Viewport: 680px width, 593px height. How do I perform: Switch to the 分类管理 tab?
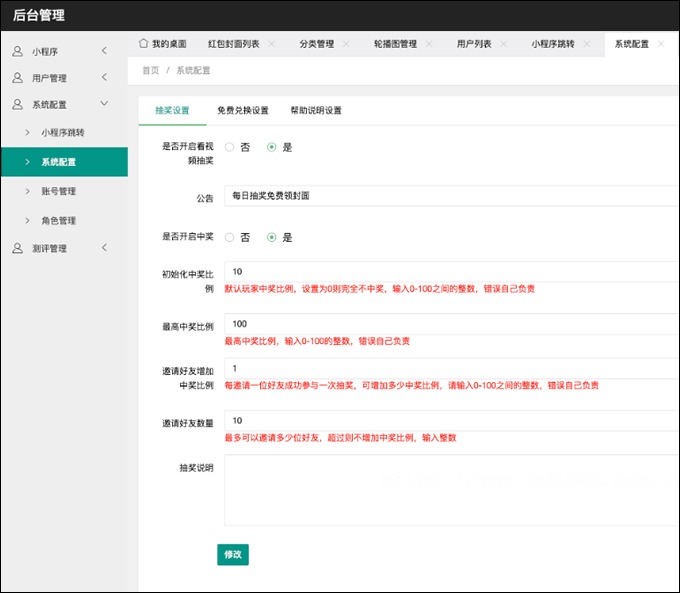coord(317,44)
